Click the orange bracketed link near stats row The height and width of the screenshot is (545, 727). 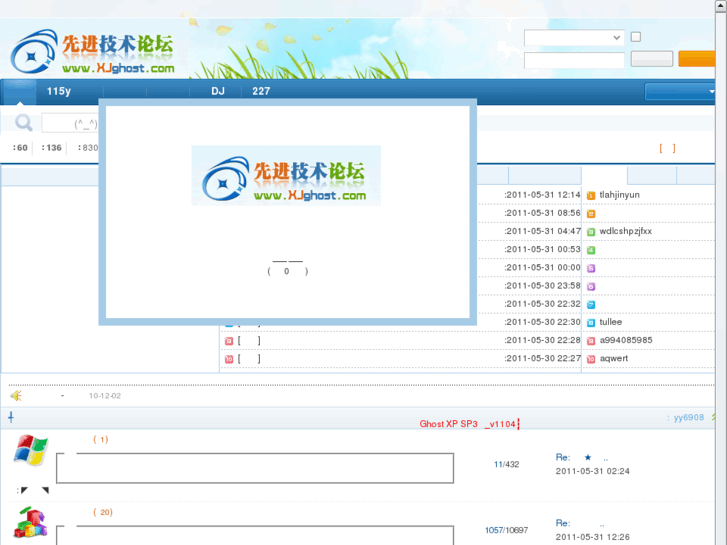click(x=667, y=148)
